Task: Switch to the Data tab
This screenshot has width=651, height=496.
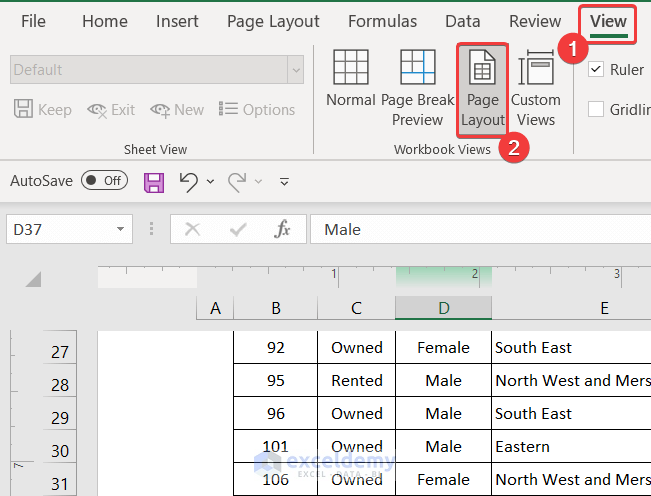Action: coord(463,21)
